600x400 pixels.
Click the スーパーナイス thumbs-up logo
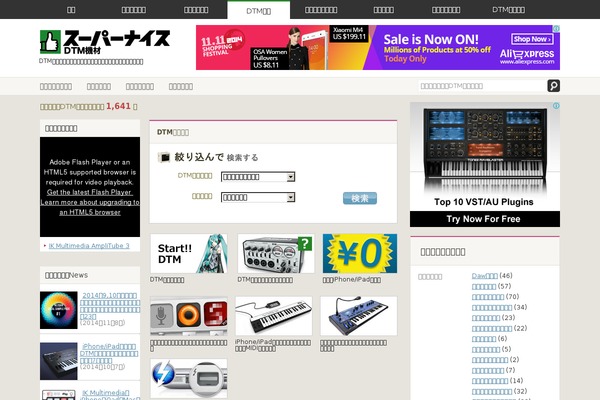click(105, 41)
